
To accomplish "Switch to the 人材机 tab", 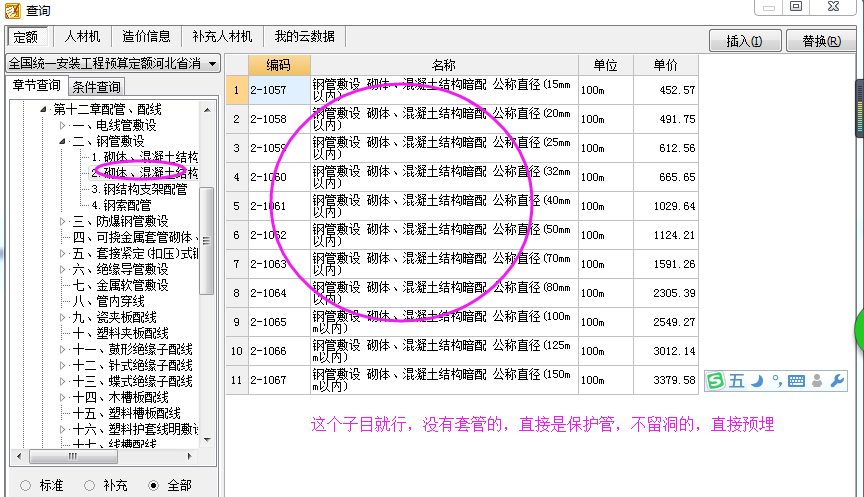I will [83, 36].
